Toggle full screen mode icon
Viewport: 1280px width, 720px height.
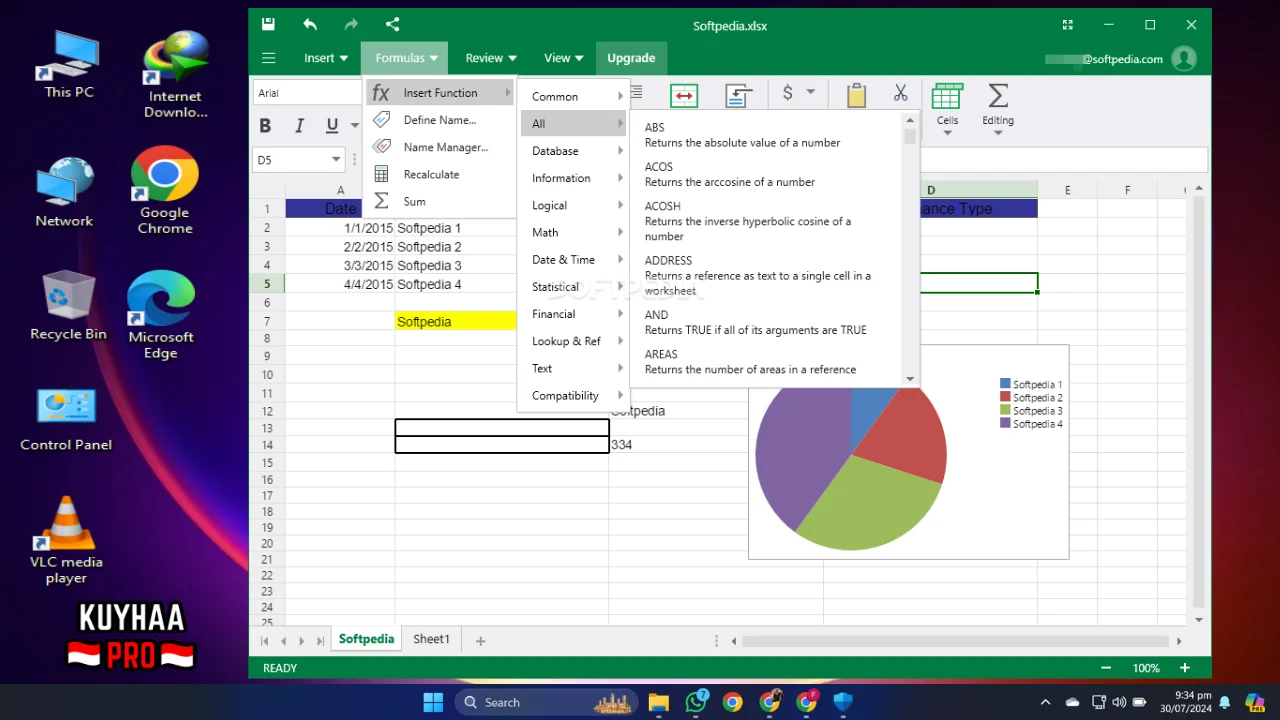(1068, 25)
